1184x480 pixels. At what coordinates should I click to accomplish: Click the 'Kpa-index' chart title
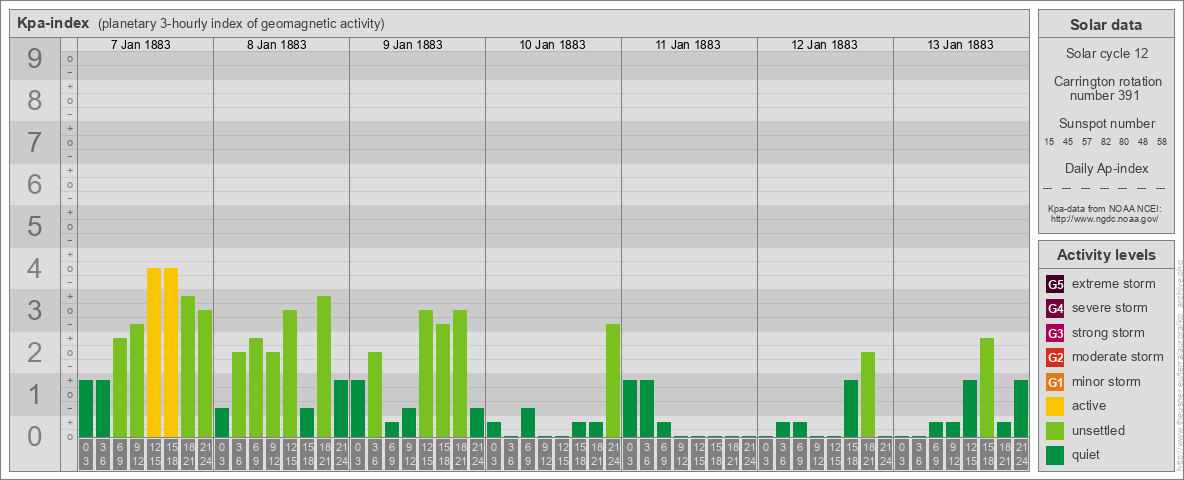pos(53,23)
